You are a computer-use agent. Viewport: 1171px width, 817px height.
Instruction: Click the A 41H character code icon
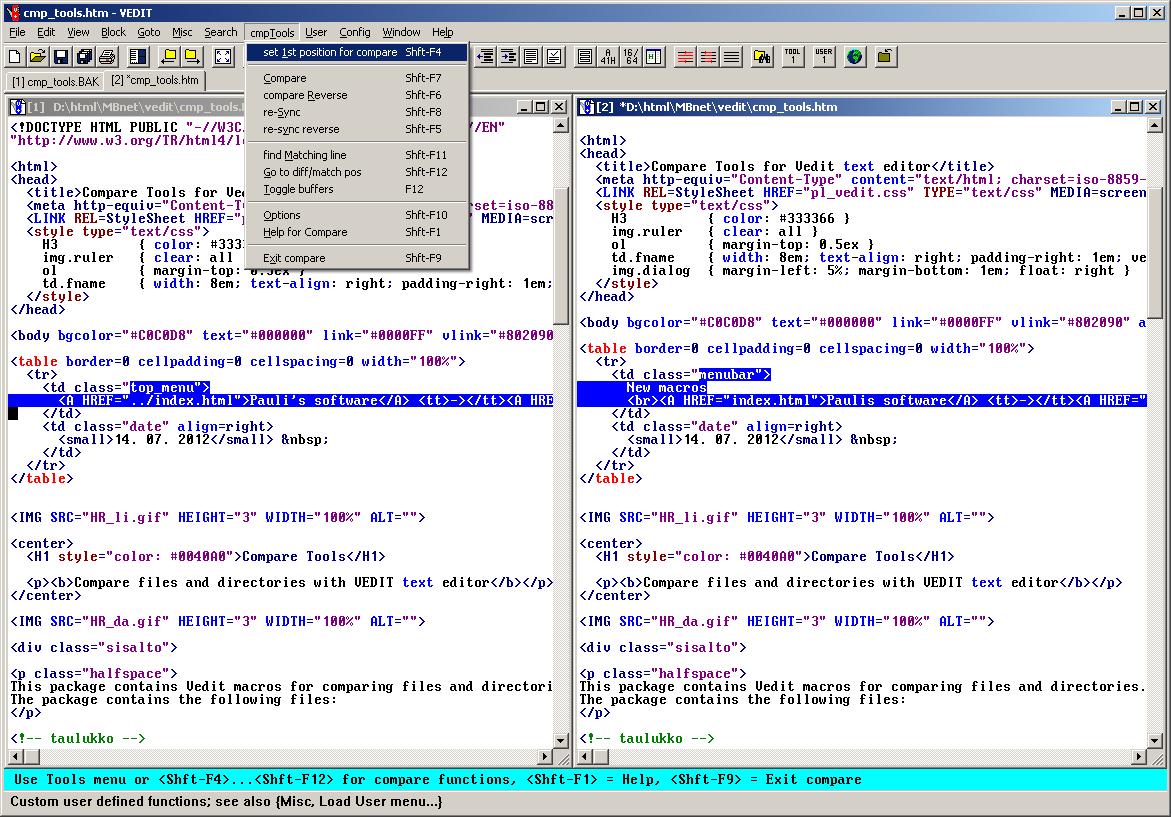(x=608, y=57)
